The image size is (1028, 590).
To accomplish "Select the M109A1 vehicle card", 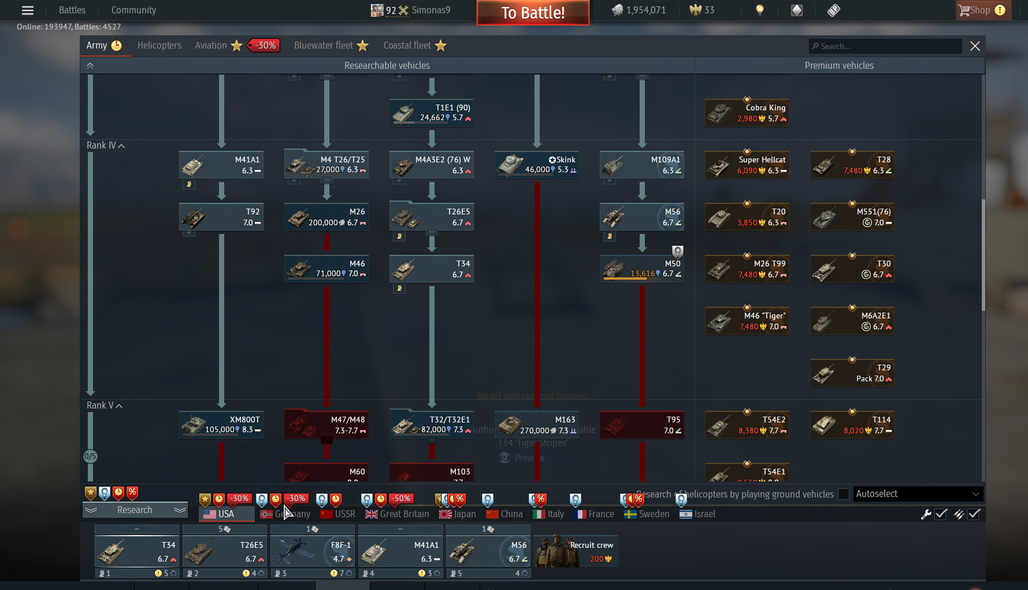I will coord(642,165).
